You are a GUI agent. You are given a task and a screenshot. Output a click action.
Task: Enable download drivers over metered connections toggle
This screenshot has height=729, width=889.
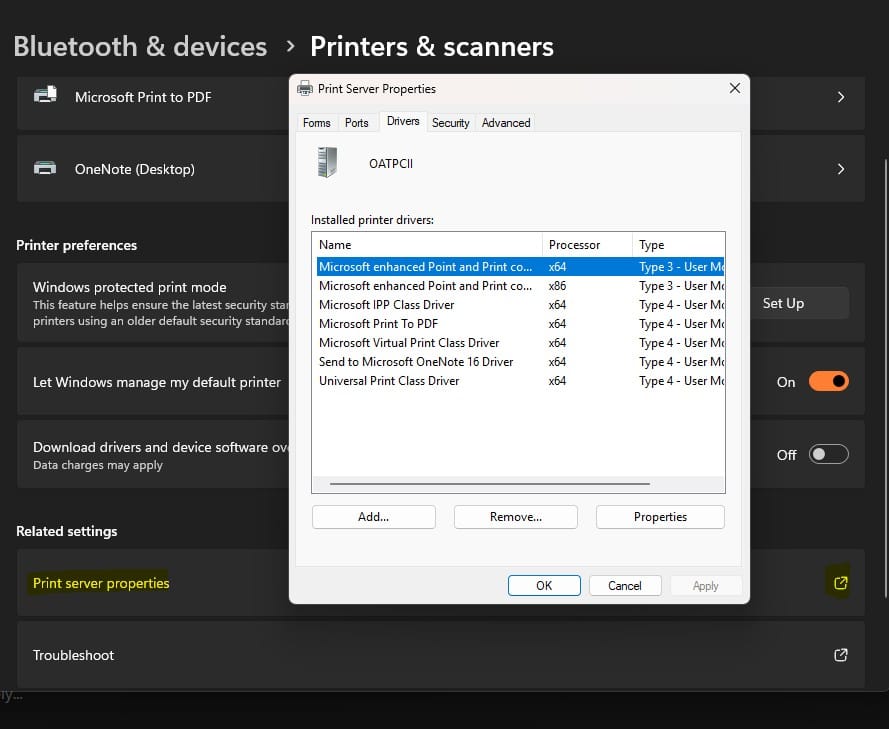(x=828, y=454)
